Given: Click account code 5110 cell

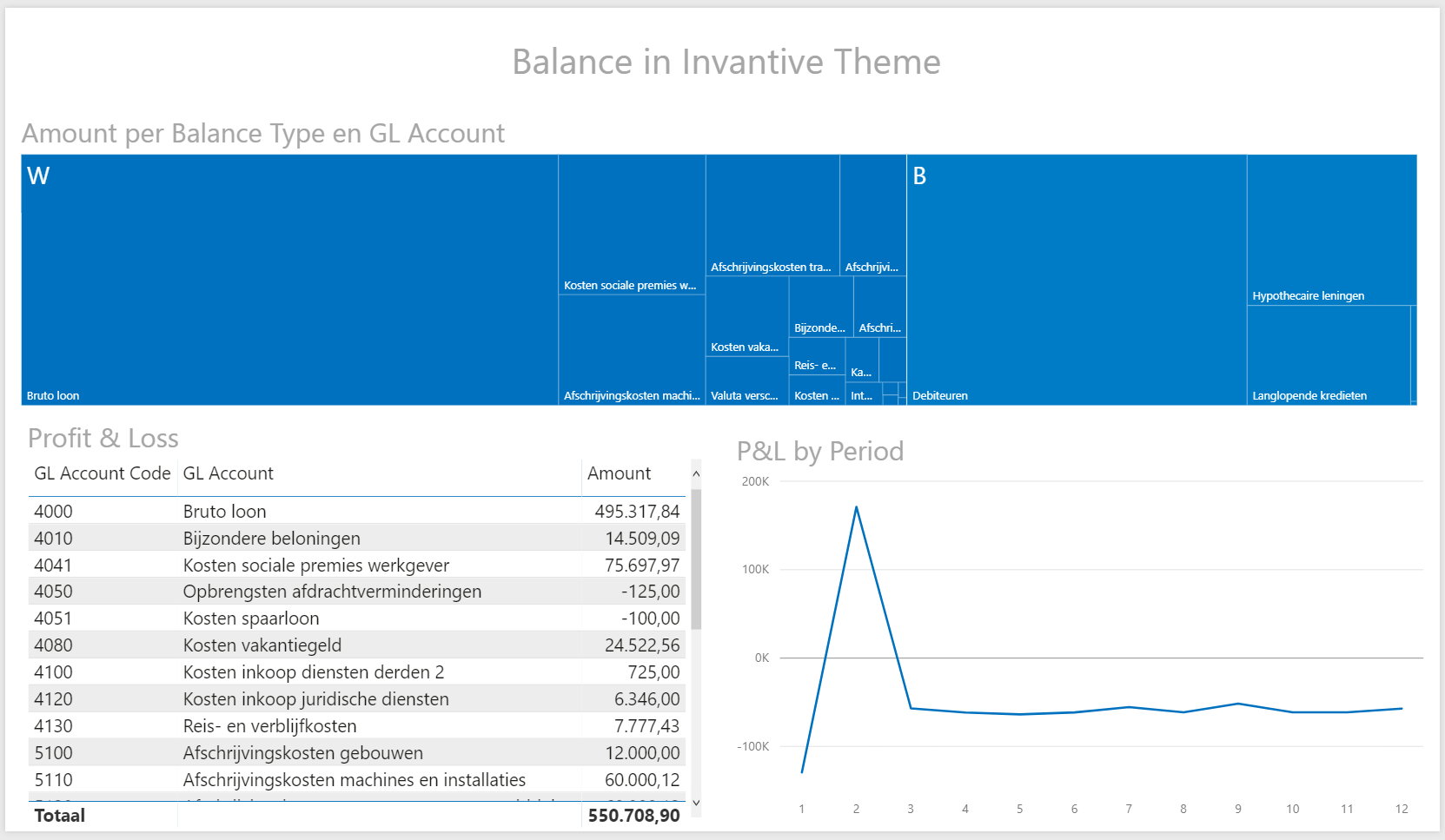Looking at the screenshot, I should [53, 780].
